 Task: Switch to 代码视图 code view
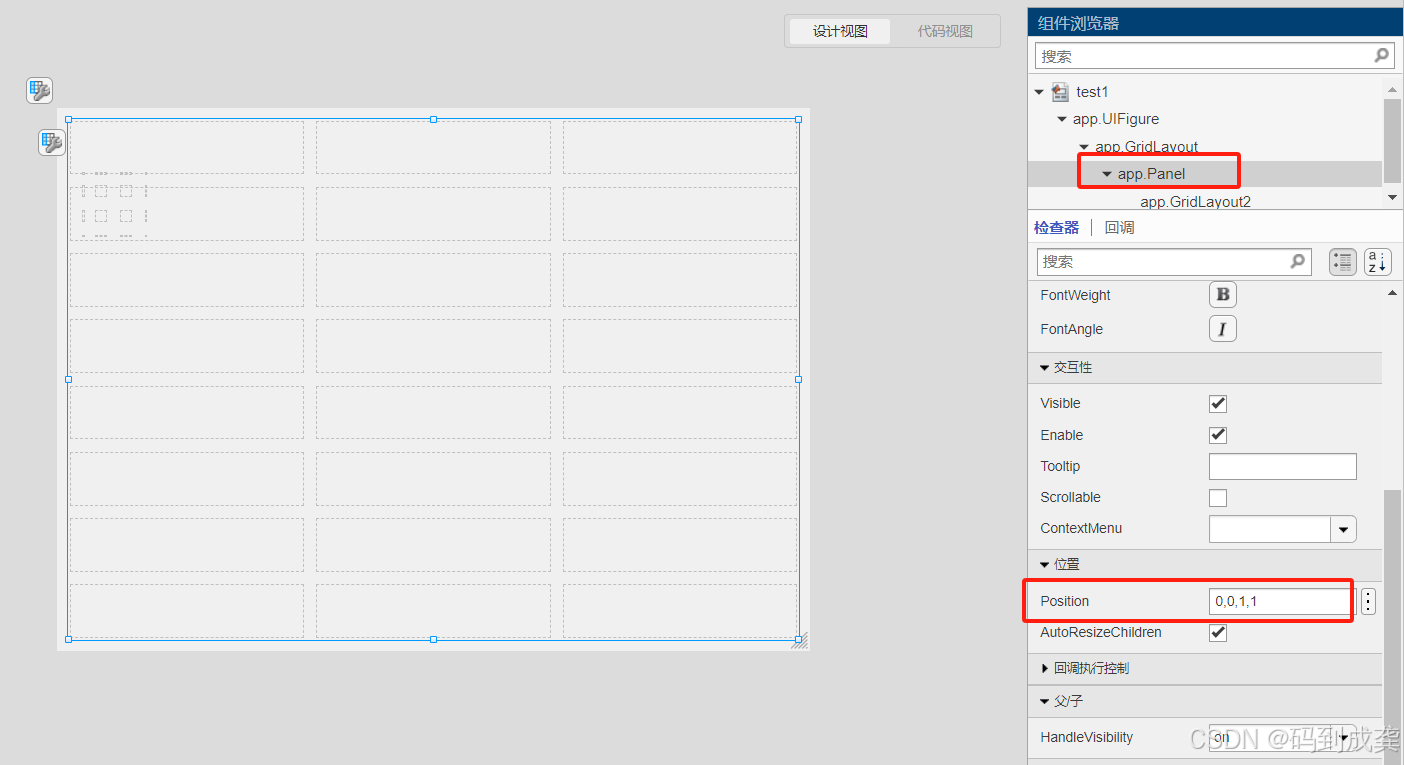click(945, 31)
